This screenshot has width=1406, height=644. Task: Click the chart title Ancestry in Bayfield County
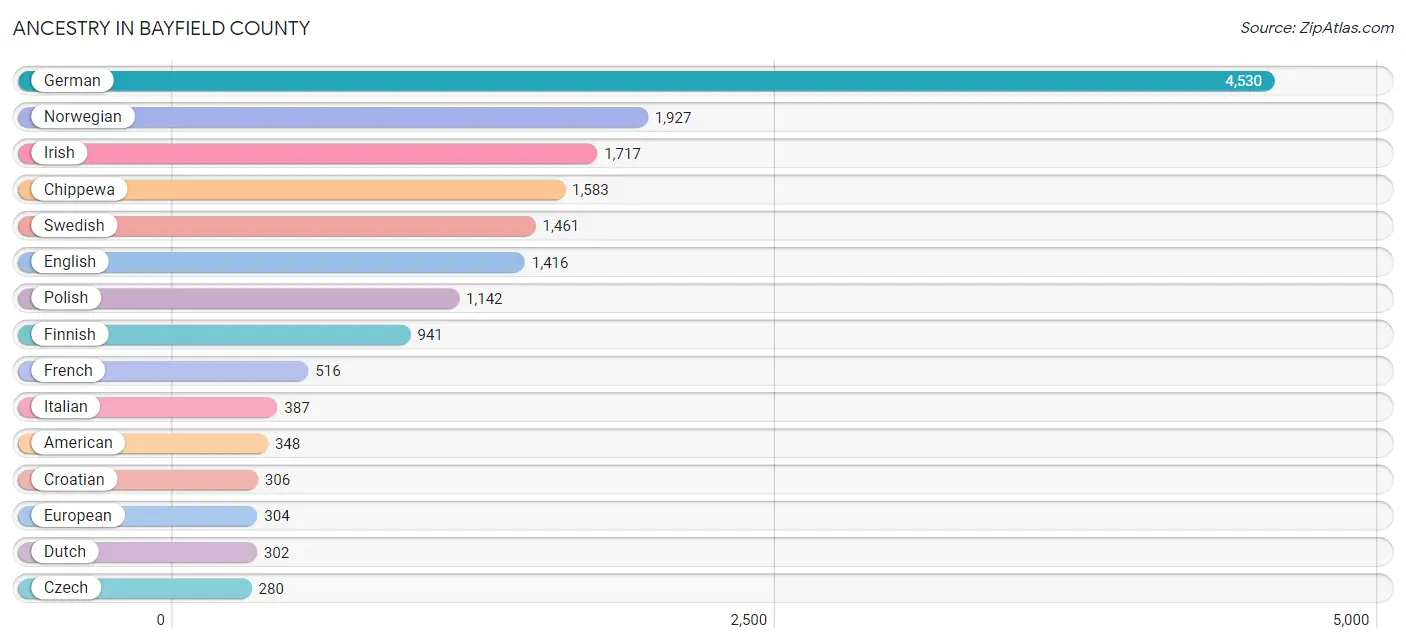(161, 28)
